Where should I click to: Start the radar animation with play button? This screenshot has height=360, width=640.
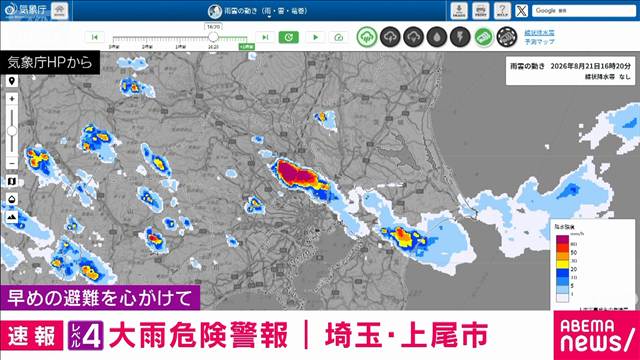315,37
